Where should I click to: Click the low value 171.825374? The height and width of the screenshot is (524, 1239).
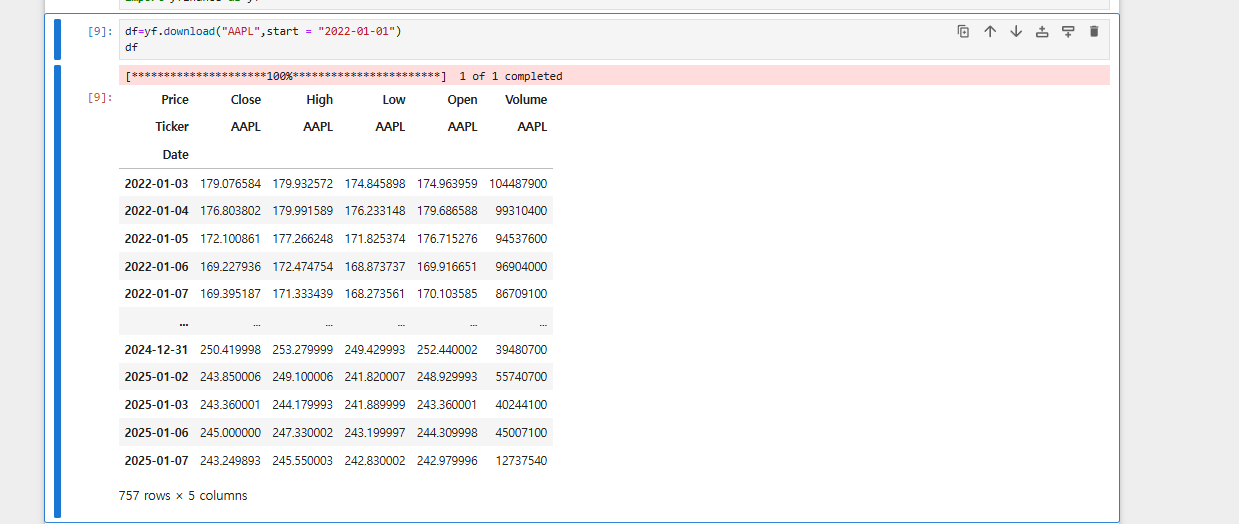click(x=375, y=239)
